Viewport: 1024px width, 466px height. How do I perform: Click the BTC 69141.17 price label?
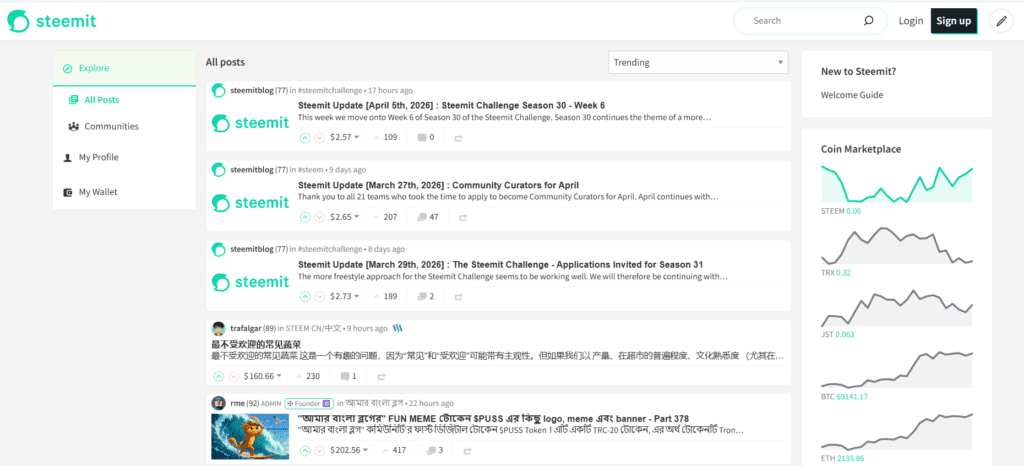[x=843, y=397]
